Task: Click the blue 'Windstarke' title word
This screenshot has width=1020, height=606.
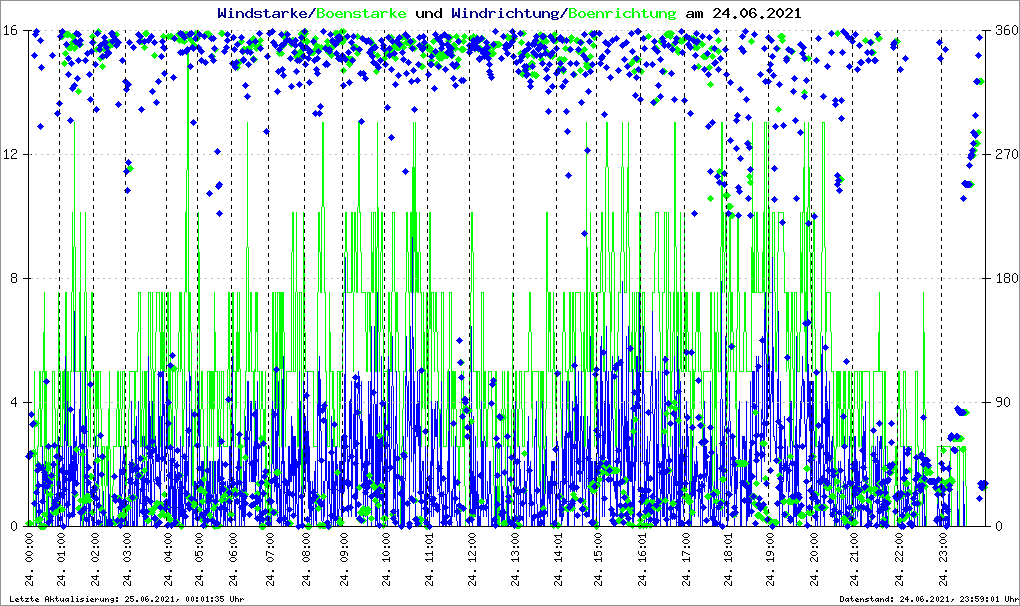Action: click(x=264, y=13)
